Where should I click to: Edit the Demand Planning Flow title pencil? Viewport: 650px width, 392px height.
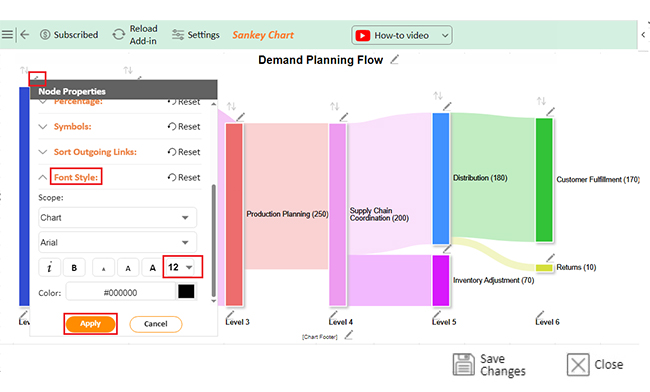coord(394,60)
